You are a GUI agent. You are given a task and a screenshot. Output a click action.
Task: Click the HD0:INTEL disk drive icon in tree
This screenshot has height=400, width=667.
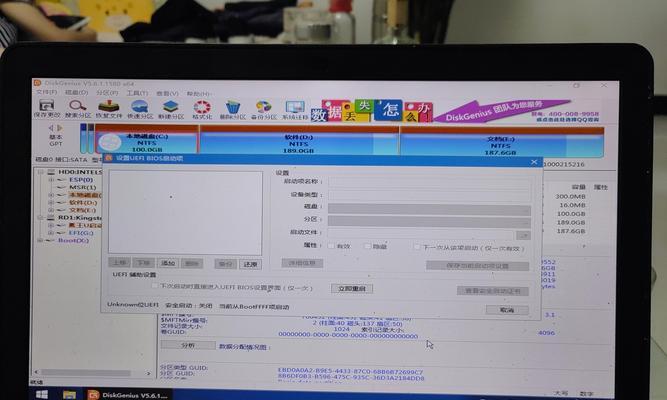click(51, 172)
